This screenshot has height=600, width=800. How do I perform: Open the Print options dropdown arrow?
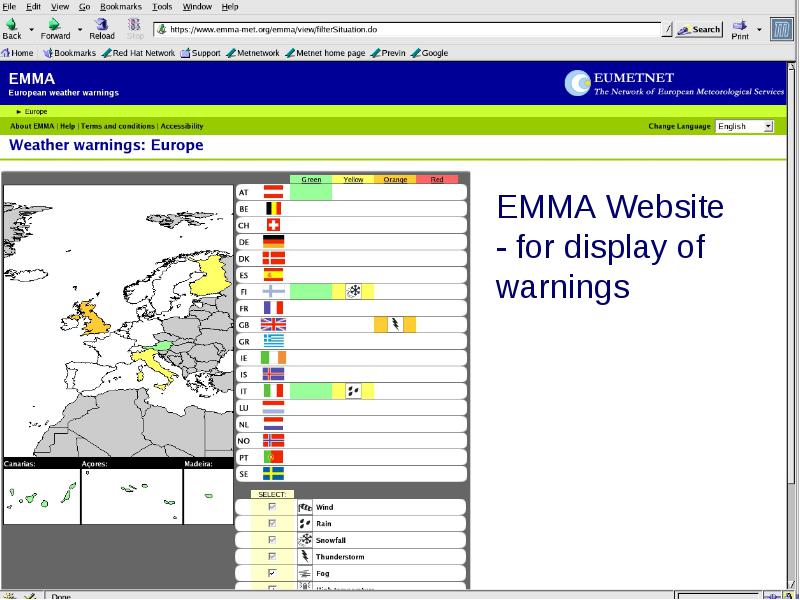(759, 30)
